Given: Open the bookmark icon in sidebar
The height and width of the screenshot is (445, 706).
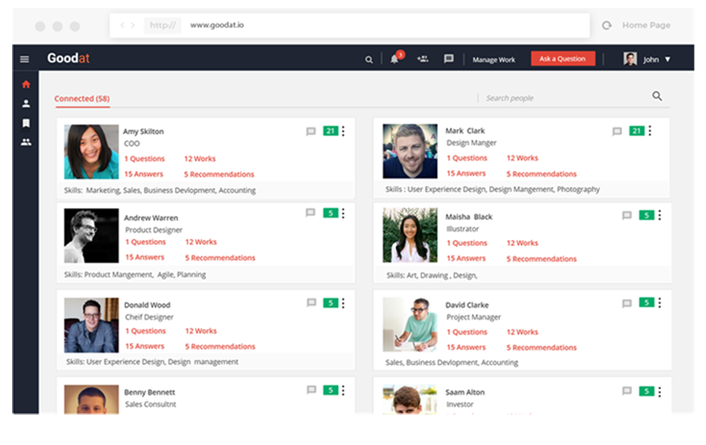Looking at the screenshot, I should pyautogui.click(x=26, y=123).
